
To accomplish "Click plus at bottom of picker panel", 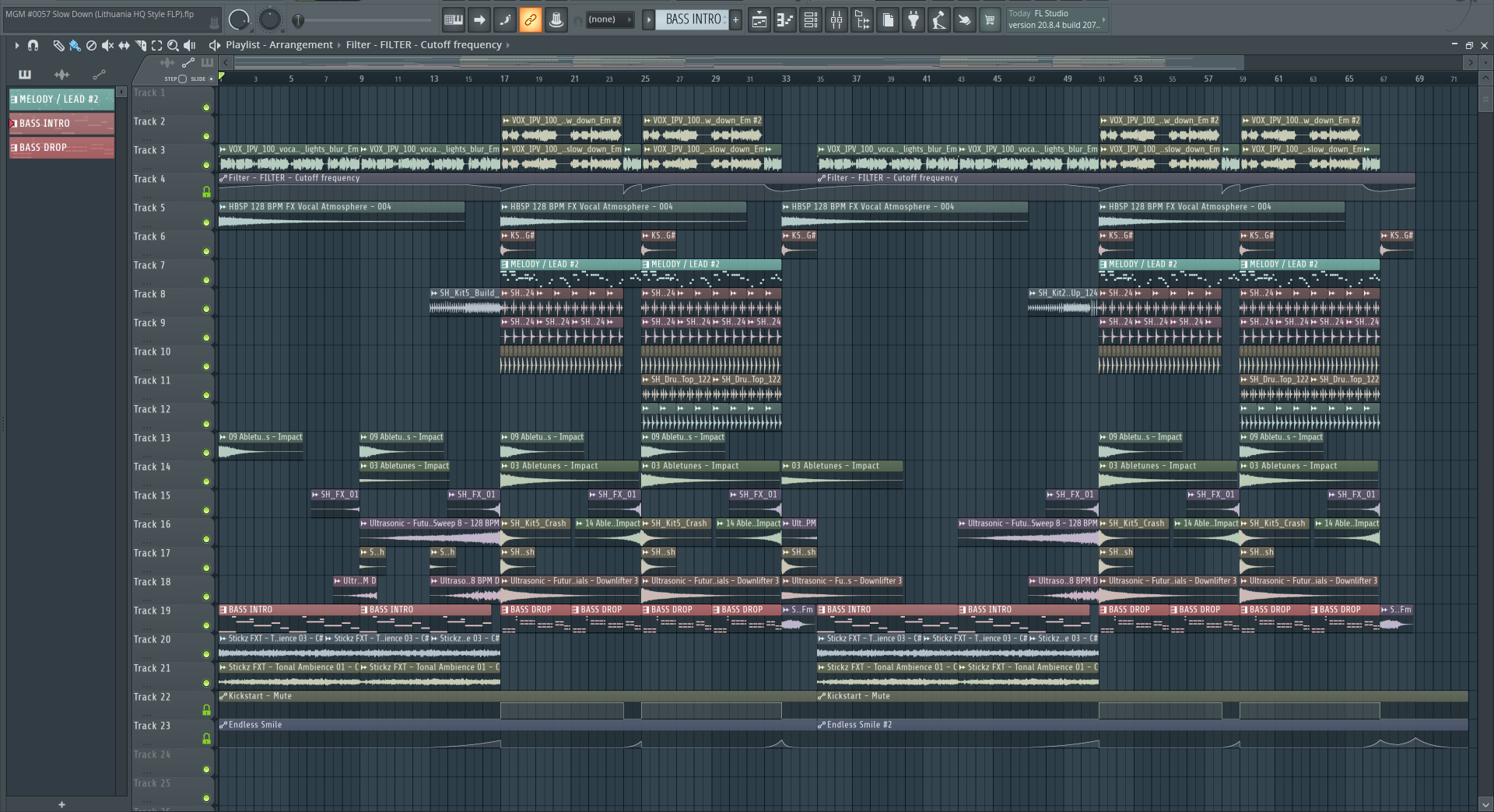I will click(61, 804).
